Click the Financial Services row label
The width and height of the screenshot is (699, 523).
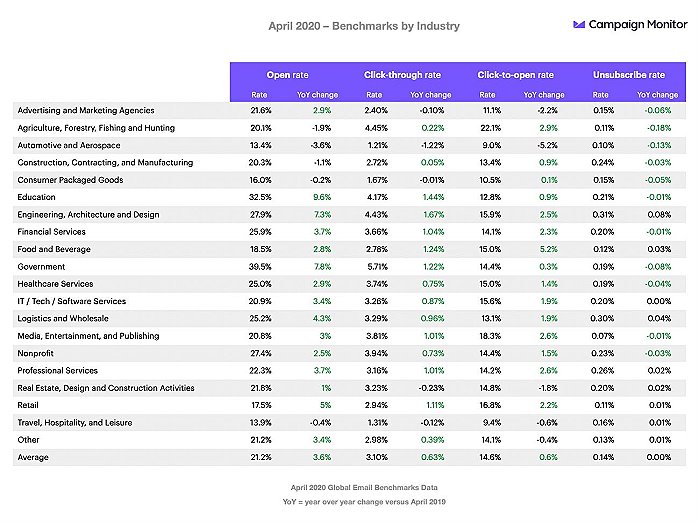pos(52,232)
